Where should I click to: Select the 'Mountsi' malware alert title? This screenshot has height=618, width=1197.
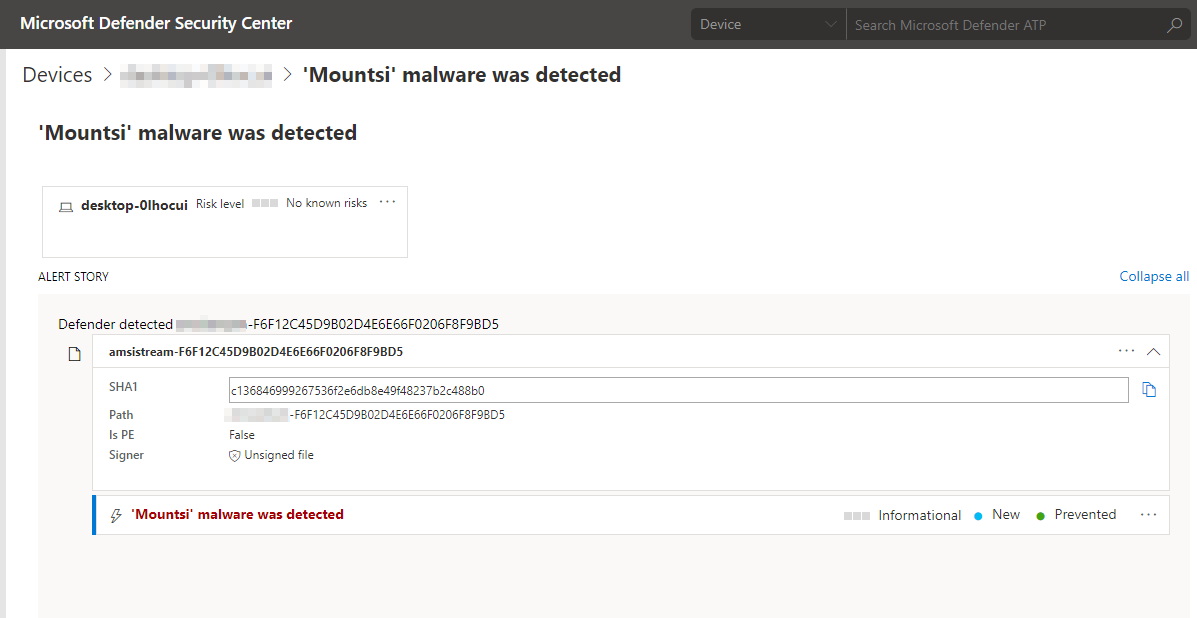click(238, 514)
